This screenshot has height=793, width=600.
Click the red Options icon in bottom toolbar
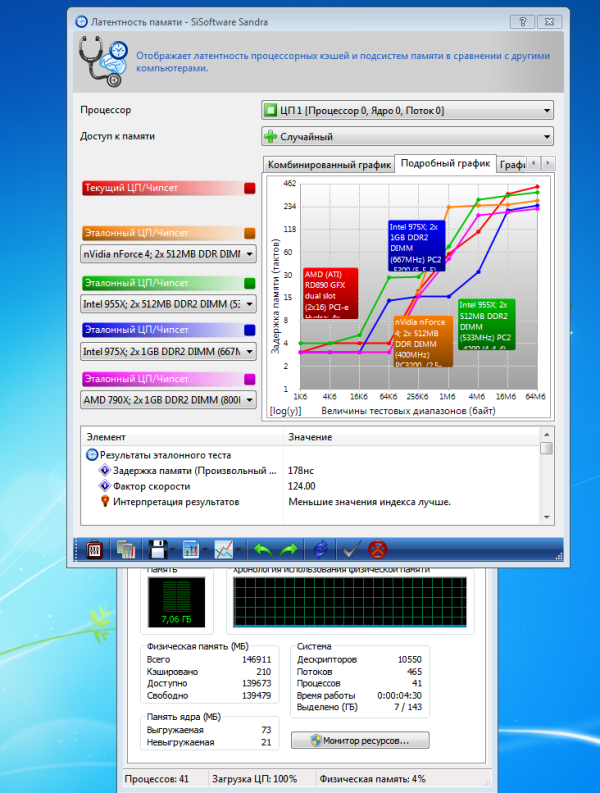pos(95,548)
